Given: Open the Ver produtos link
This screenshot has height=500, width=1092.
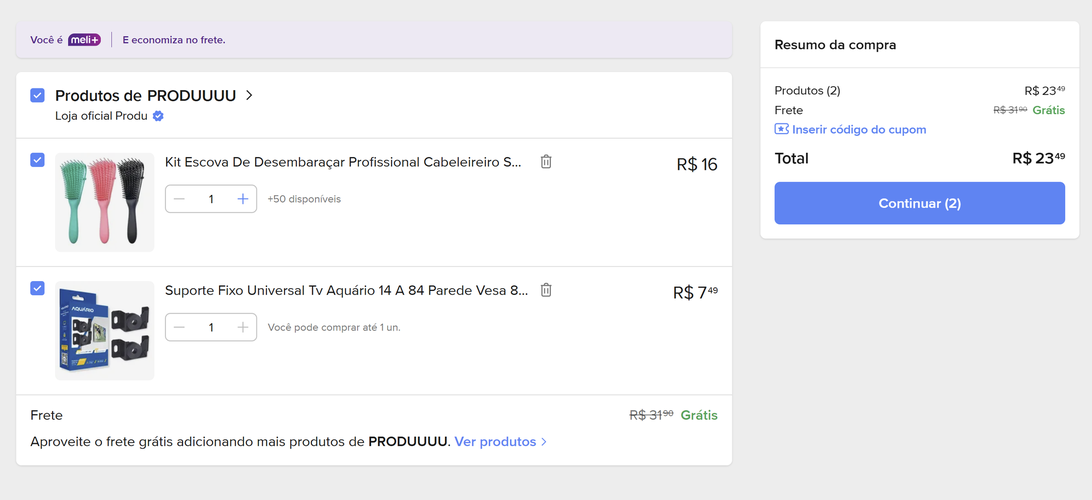Looking at the screenshot, I should click(500, 442).
